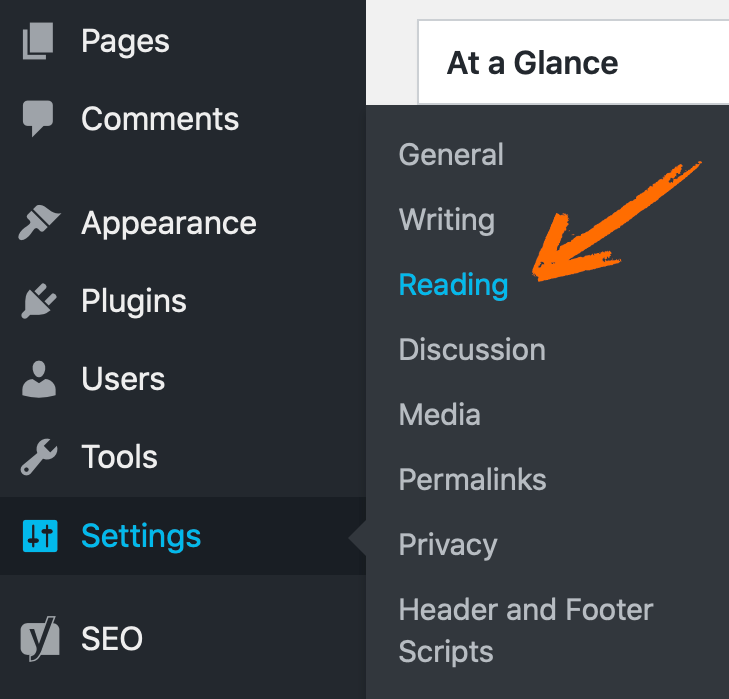729x699 pixels.
Task: Click the Users person icon
Action: [39, 379]
